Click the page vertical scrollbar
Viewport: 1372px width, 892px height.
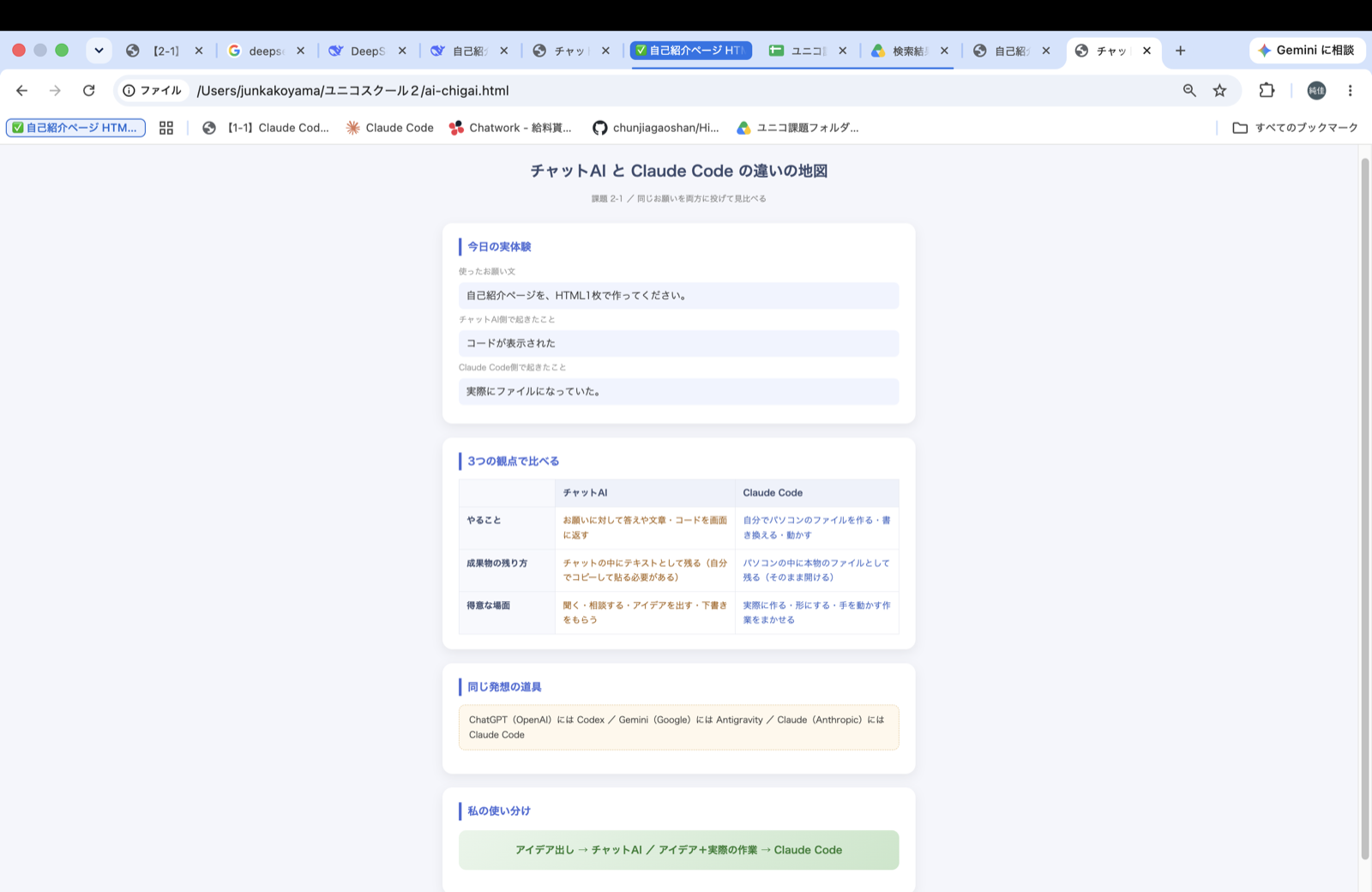[1365, 508]
